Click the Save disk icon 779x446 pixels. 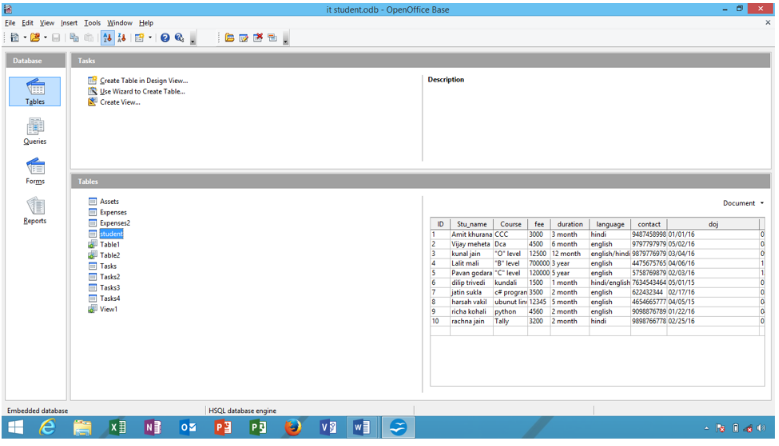(x=56, y=38)
